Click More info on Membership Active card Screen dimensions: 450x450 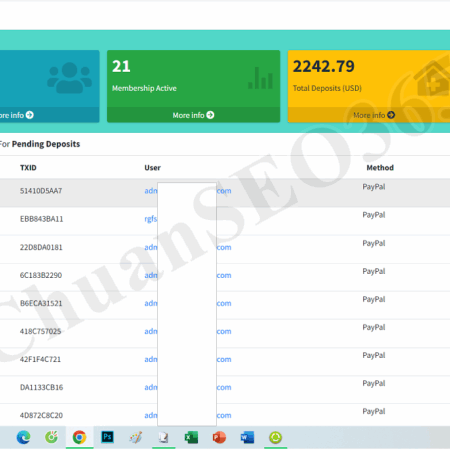(x=193, y=115)
